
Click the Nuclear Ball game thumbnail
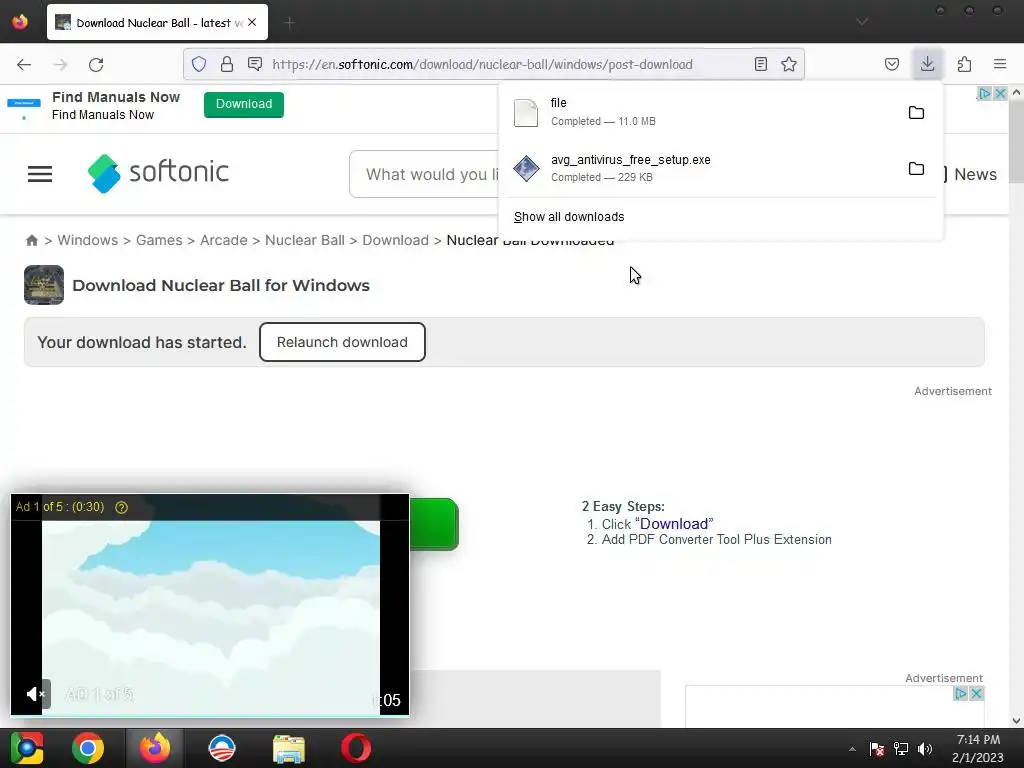pyautogui.click(x=44, y=285)
